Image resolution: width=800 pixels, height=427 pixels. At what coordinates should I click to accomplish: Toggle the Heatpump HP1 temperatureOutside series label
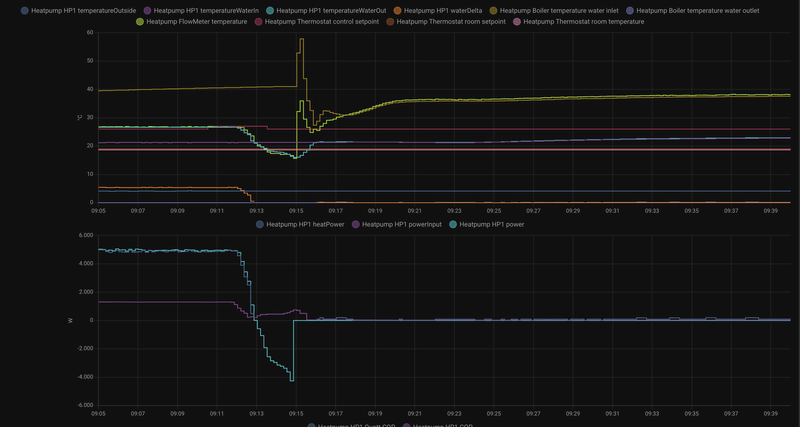83,10
